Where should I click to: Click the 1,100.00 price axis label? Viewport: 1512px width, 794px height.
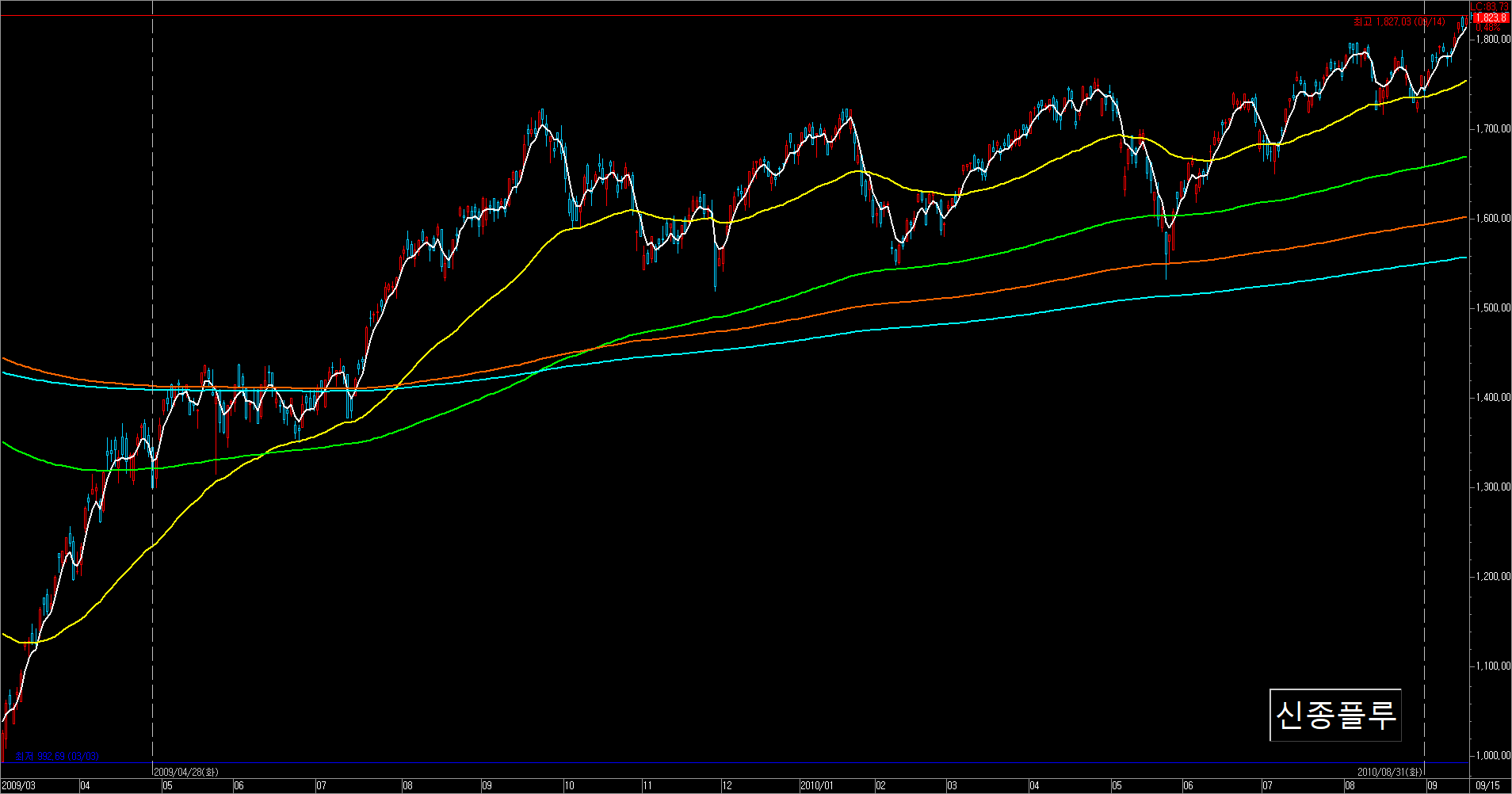[1493, 666]
